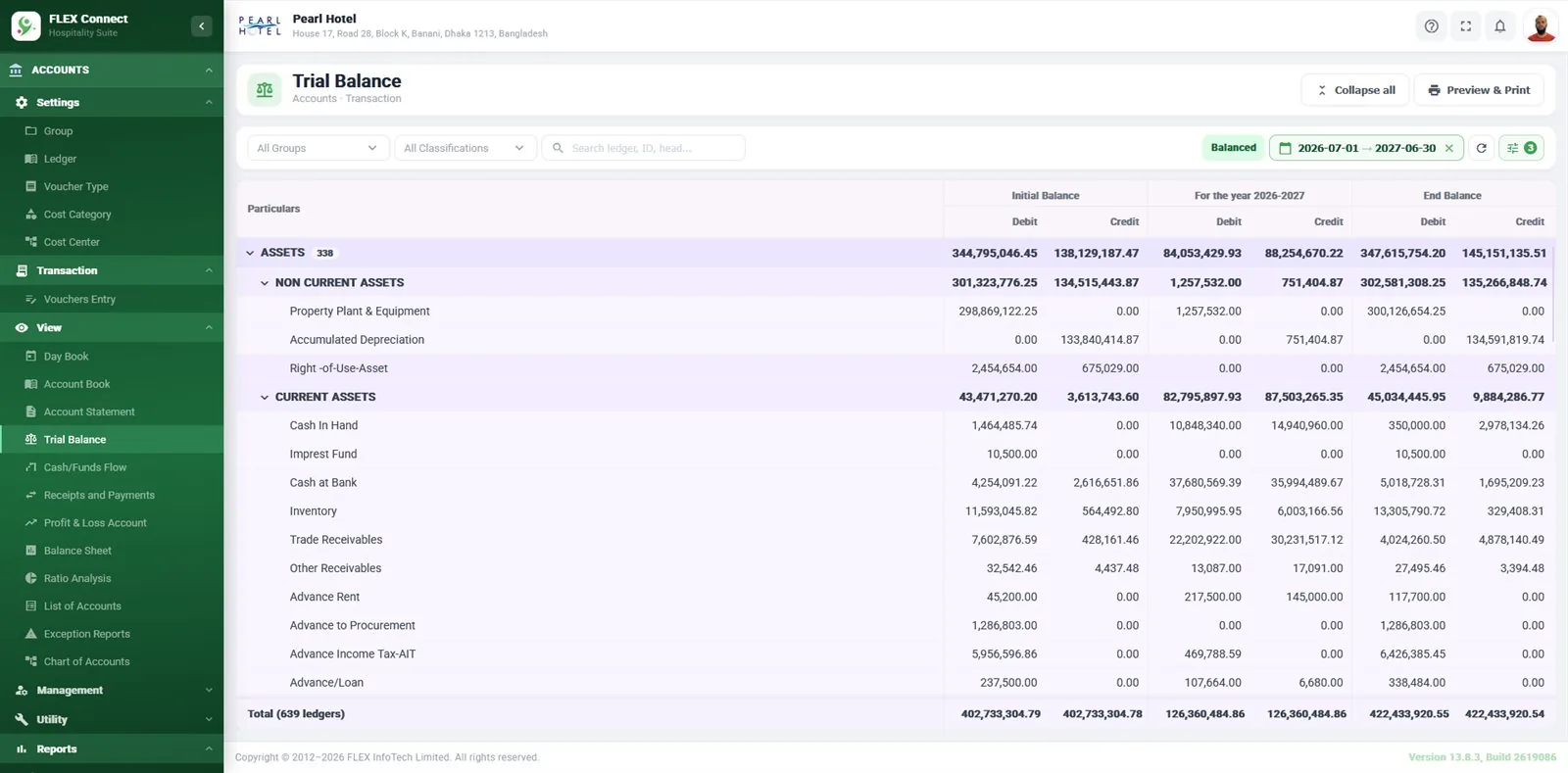Open Ledger sidebar item
The width and height of the screenshot is (1568, 773).
tap(112, 159)
